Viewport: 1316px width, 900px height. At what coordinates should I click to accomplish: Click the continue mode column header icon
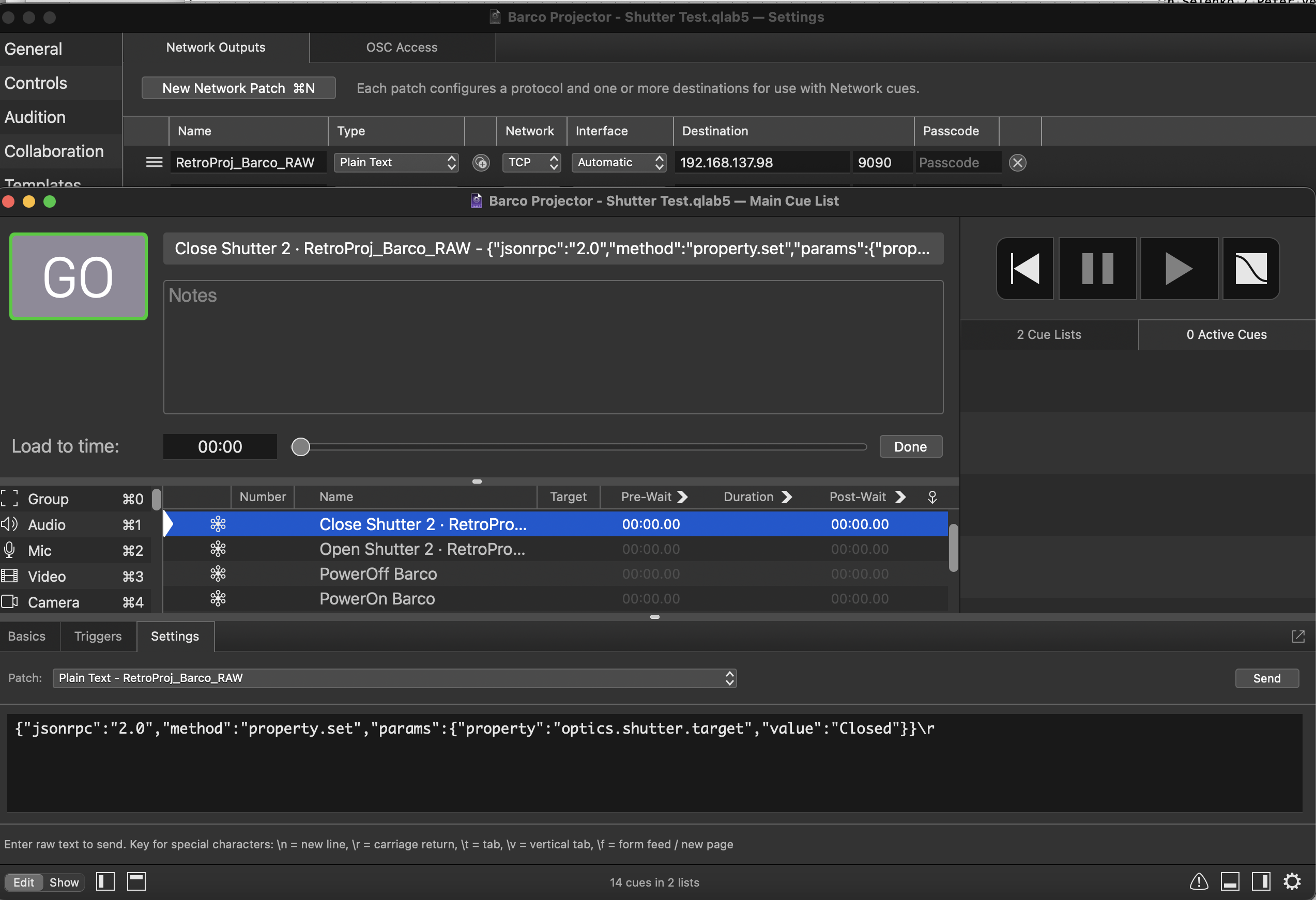tap(932, 497)
